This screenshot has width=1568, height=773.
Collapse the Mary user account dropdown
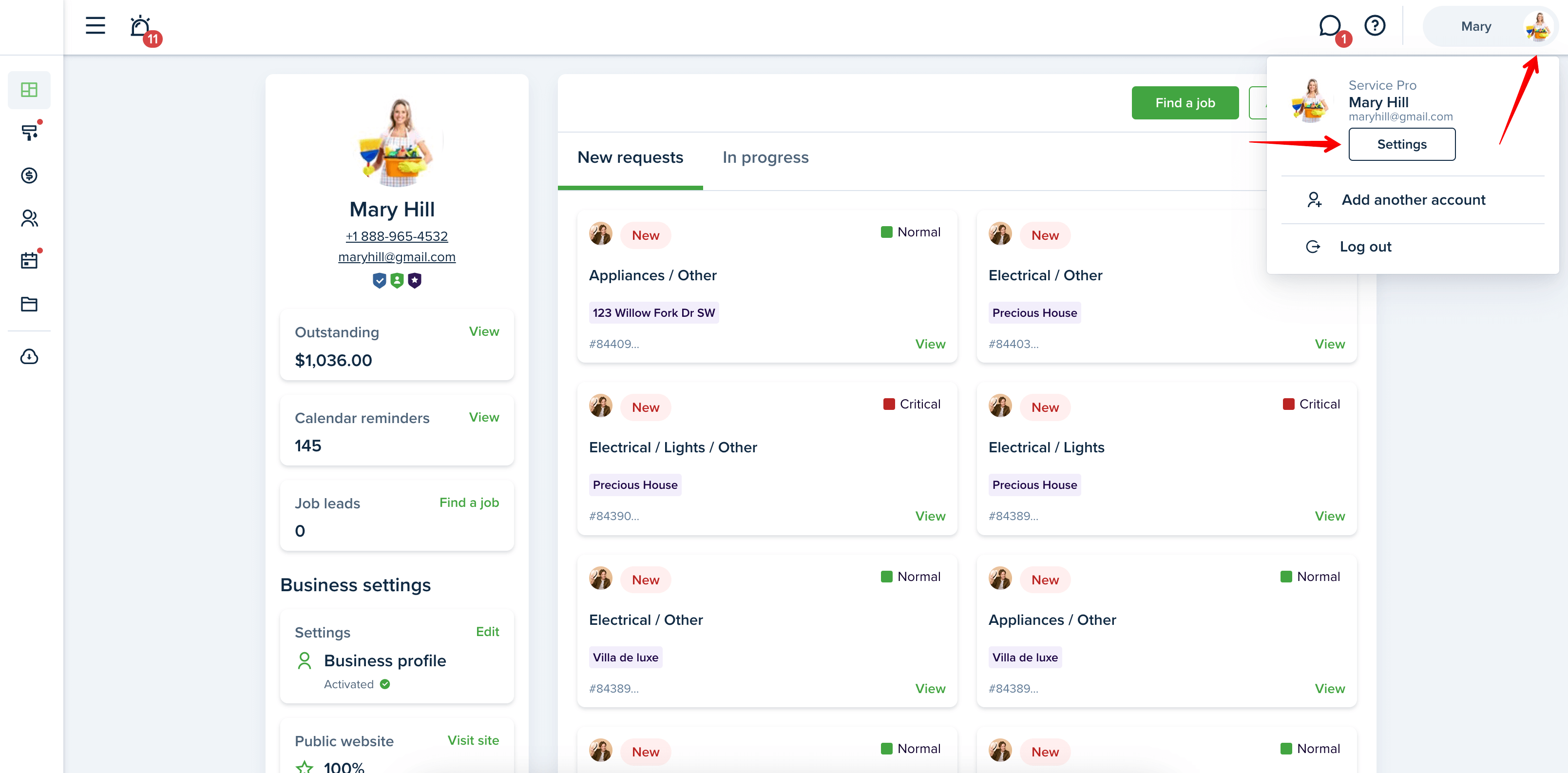point(1490,26)
